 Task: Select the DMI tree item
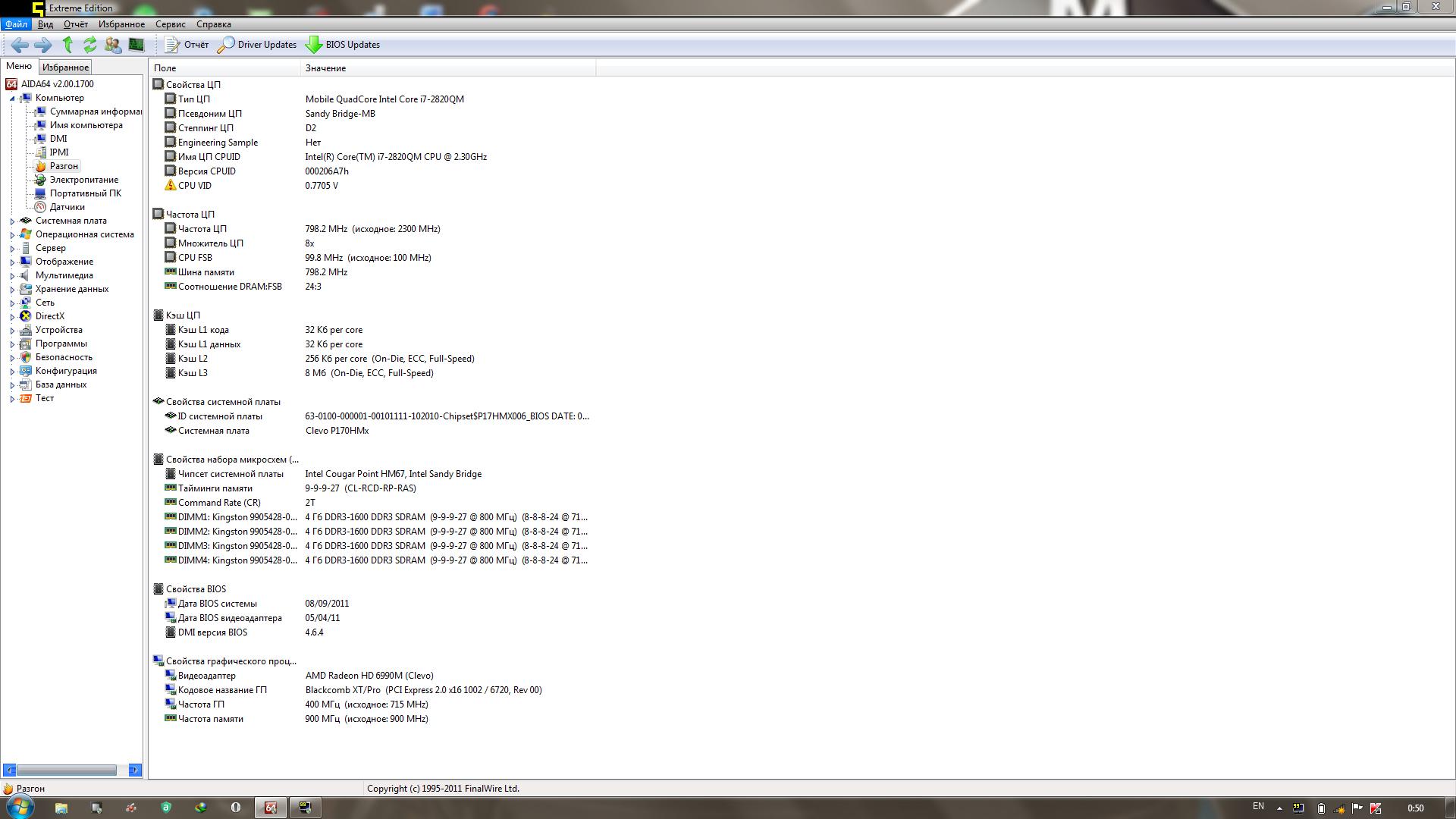pos(58,139)
